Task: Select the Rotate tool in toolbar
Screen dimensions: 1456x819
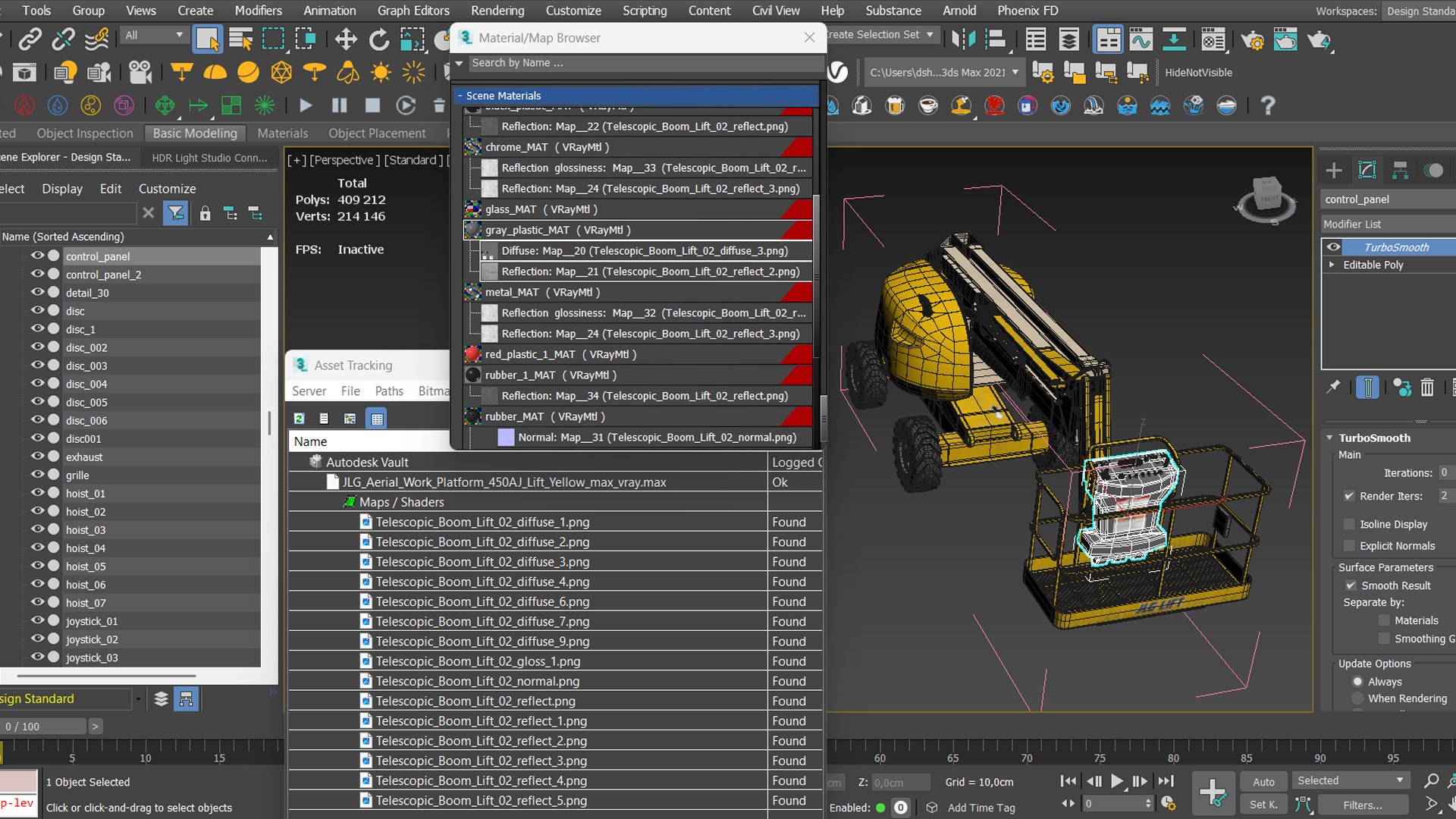Action: pos(378,39)
